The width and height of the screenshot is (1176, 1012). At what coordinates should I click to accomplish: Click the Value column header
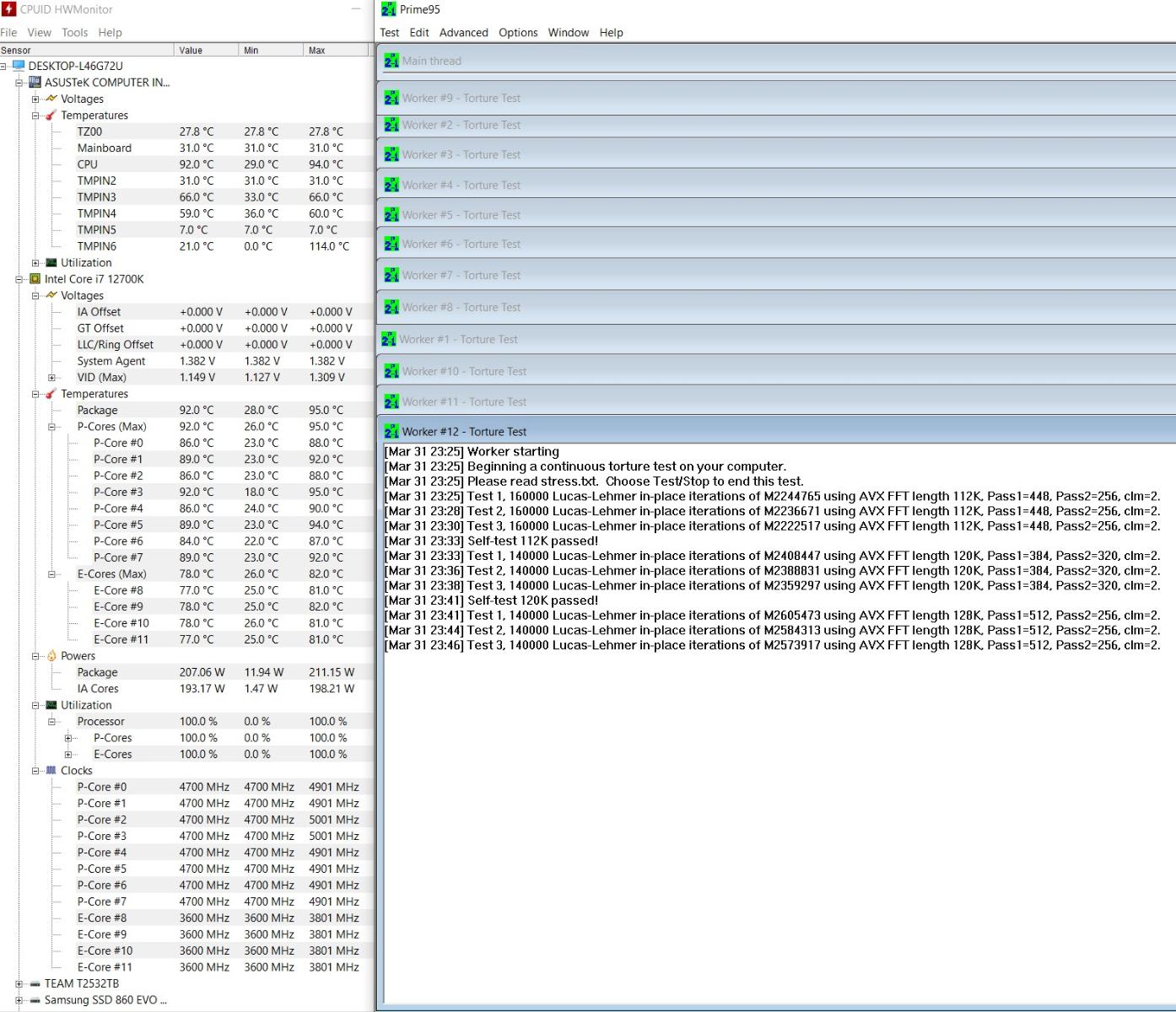pos(206,51)
